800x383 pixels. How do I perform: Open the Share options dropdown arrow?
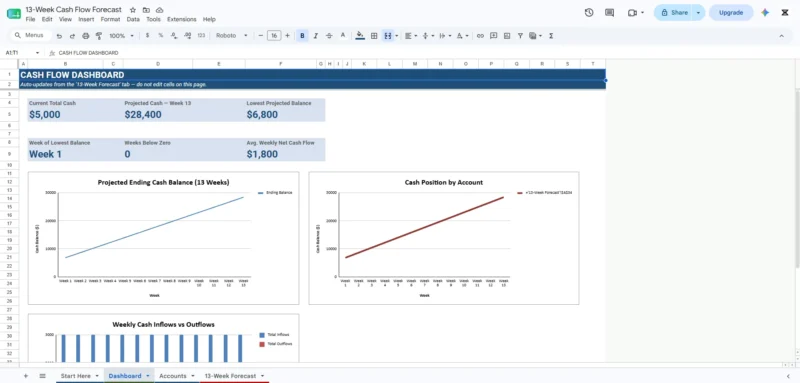pyautogui.click(x=698, y=13)
